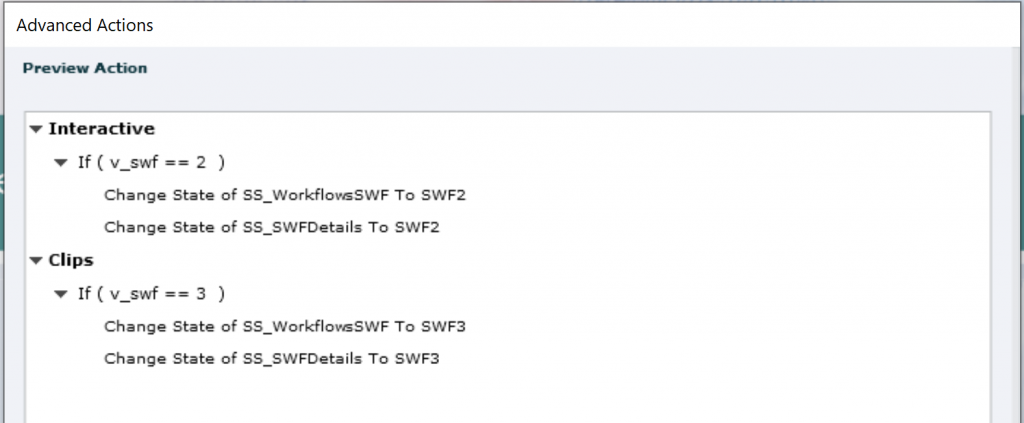
Task: Select Change State of SS_WorkflowsSWF To SWF2
Action: (284, 195)
